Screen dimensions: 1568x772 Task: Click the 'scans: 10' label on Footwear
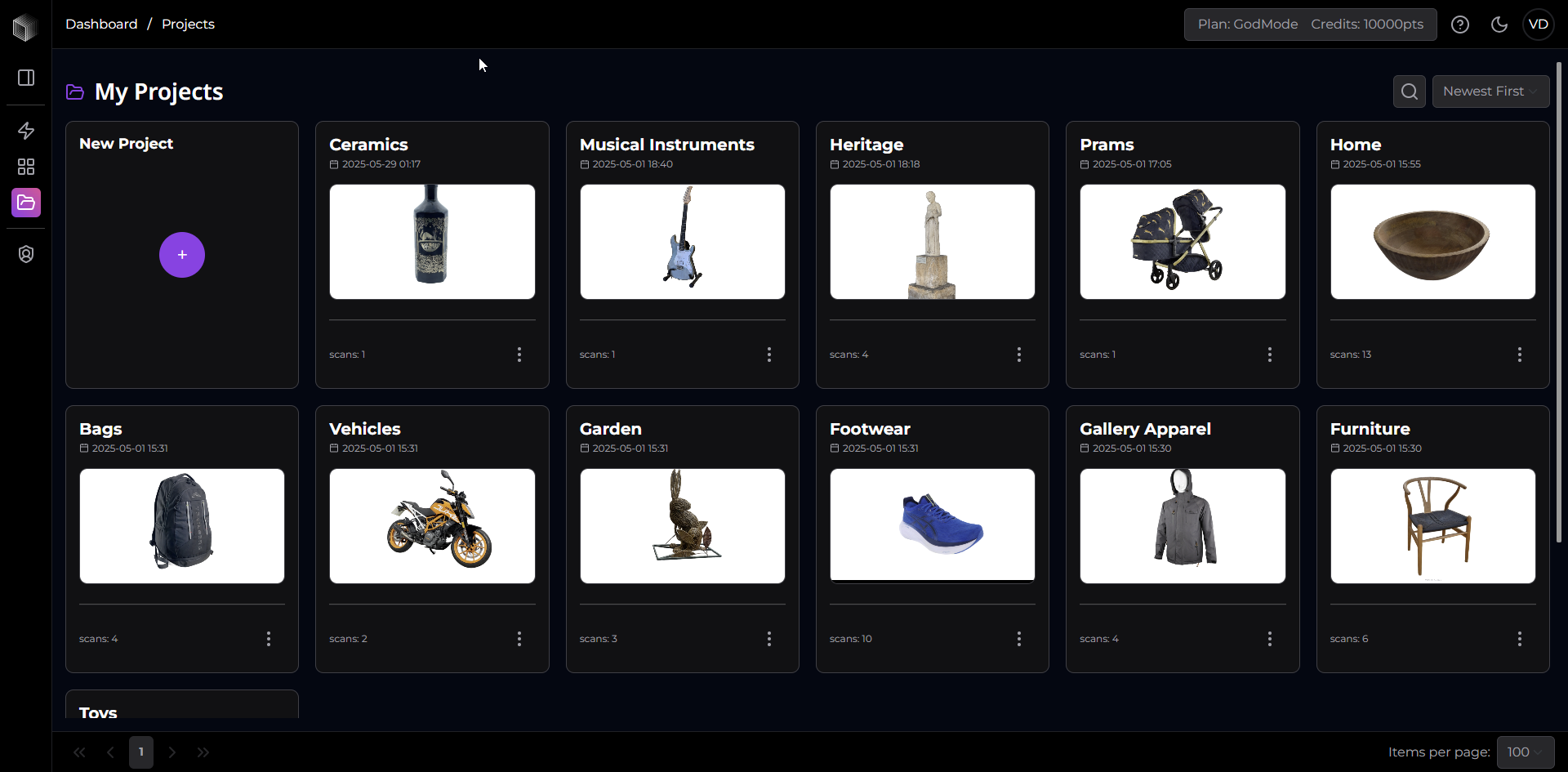coord(851,639)
